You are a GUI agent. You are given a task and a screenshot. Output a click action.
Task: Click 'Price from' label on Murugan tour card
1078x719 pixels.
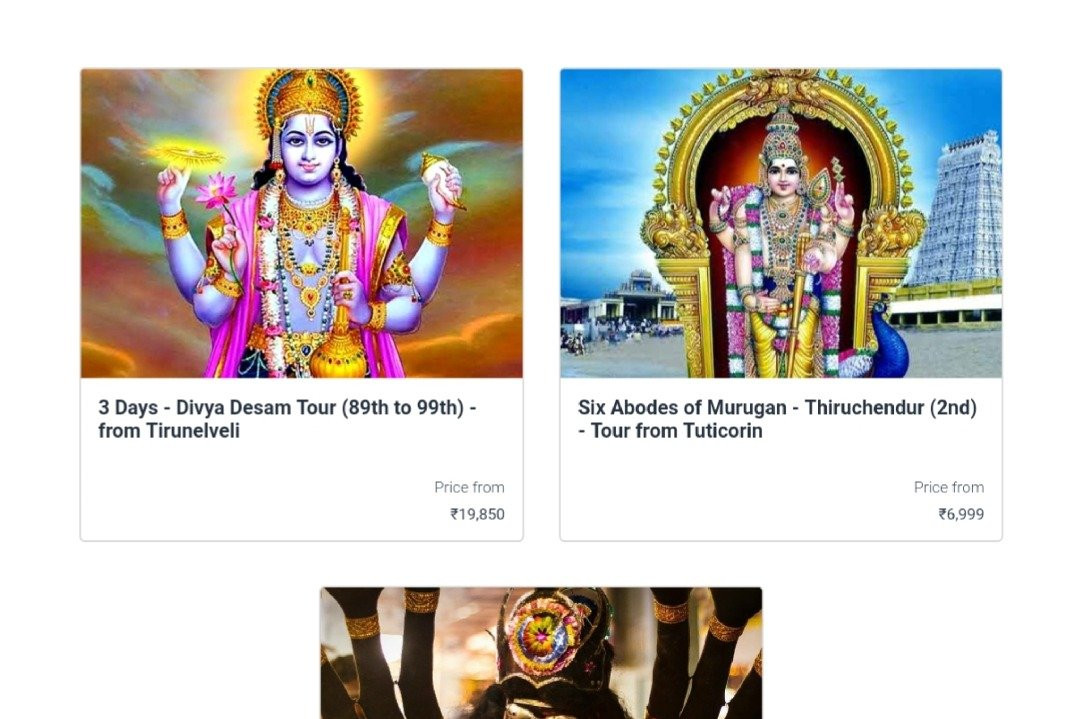tap(949, 487)
